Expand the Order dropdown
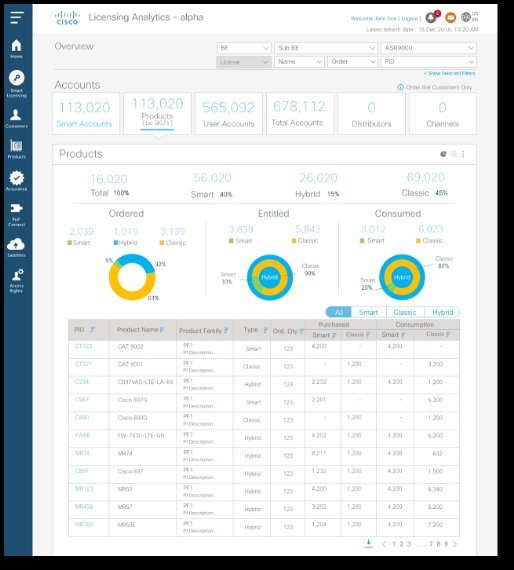This screenshot has height=570, width=514. tap(352, 62)
